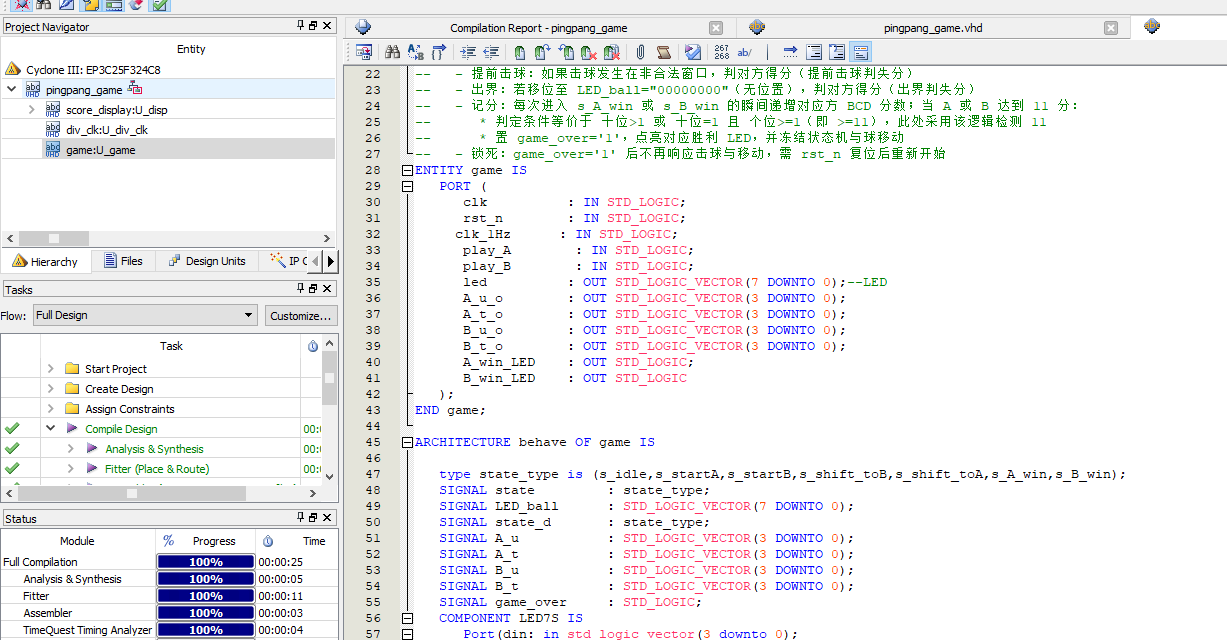Click the ab/ delimiter matching icon
The height and width of the screenshot is (640, 1227).
[745, 52]
